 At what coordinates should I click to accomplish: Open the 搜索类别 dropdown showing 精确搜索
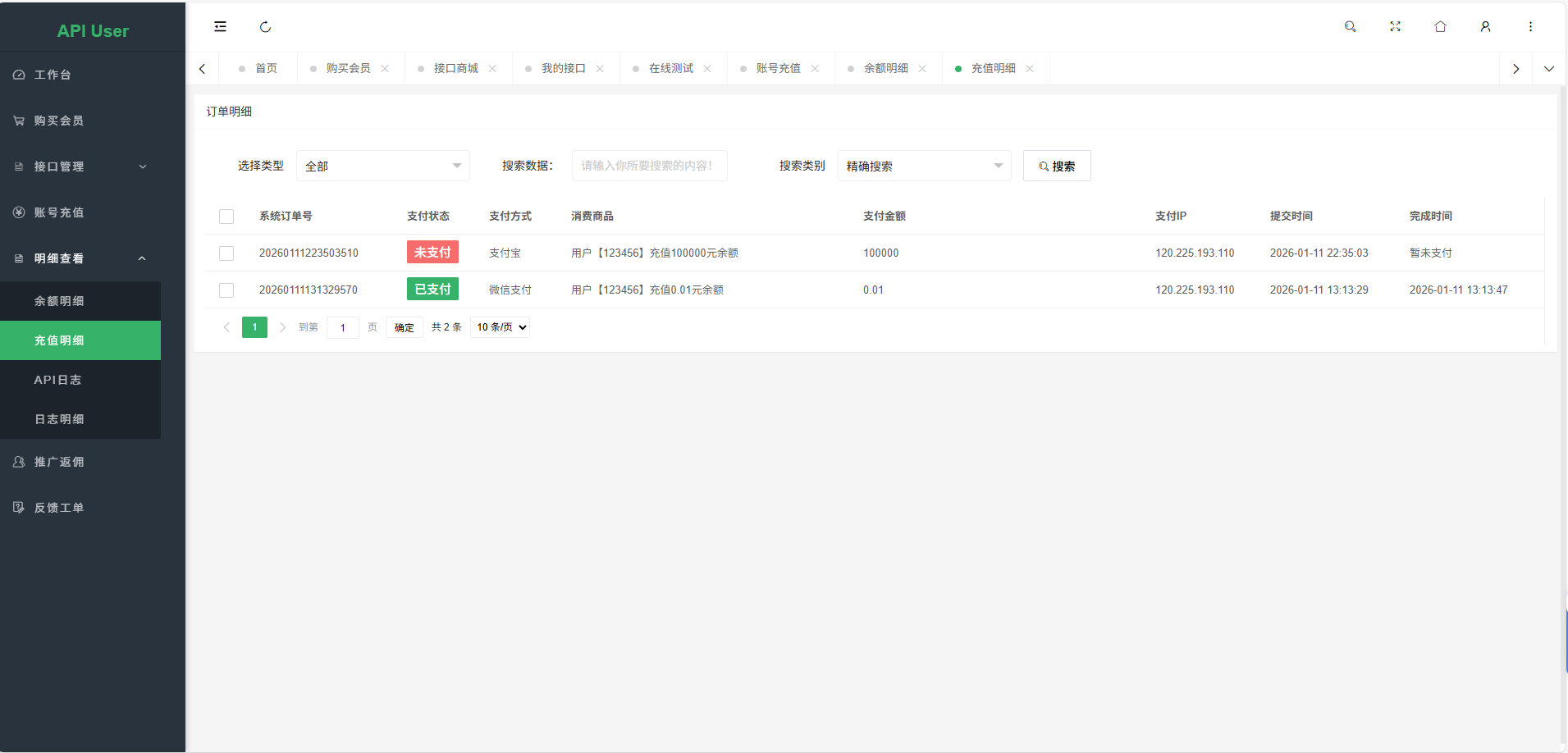(923, 165)
